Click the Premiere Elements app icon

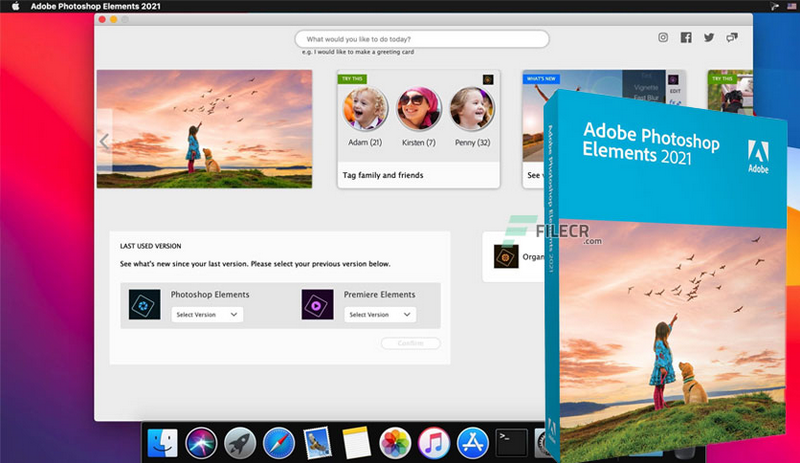[x=317, y=305]
